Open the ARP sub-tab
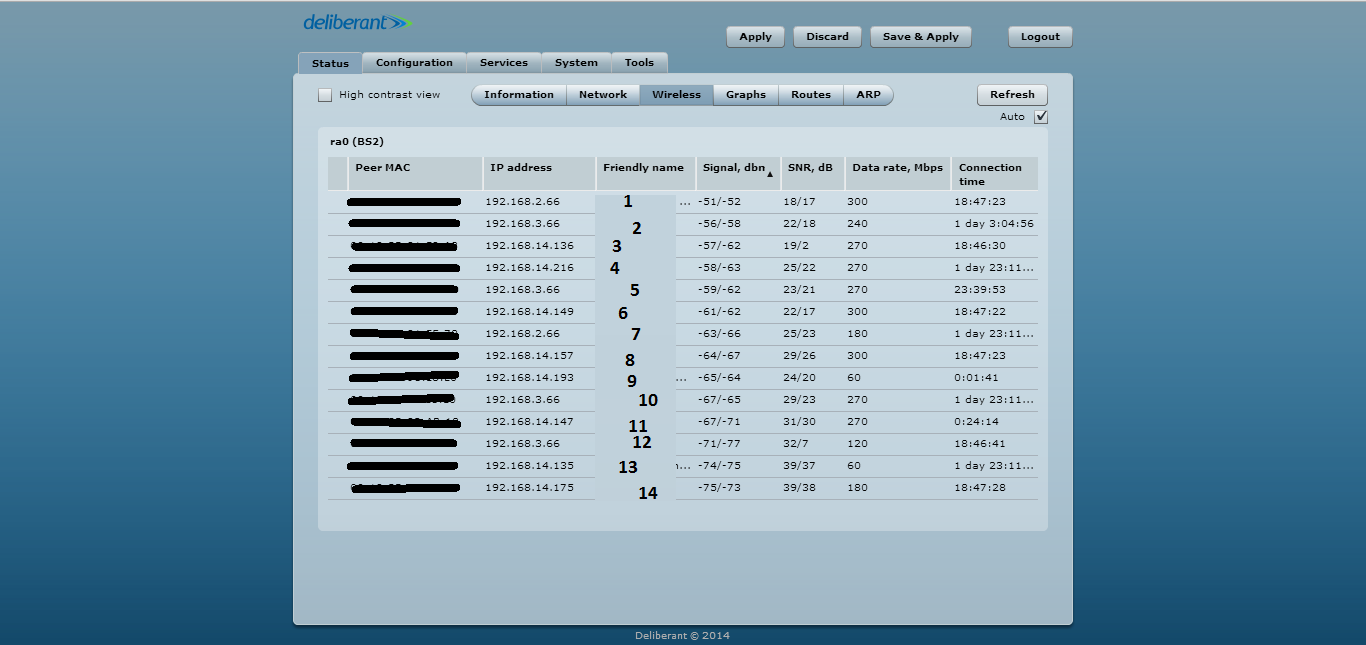Screen dimensions: 1366x645 pos(868,95)
